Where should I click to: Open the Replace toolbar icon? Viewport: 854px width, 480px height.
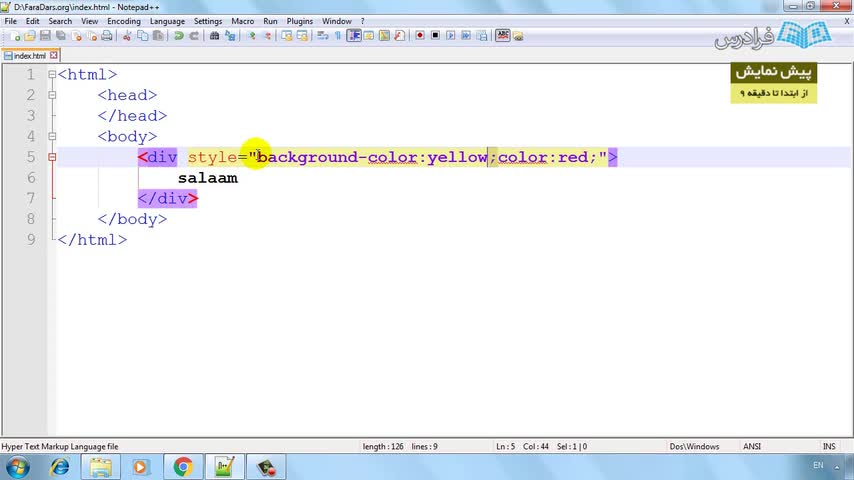[x=230, y=36]
